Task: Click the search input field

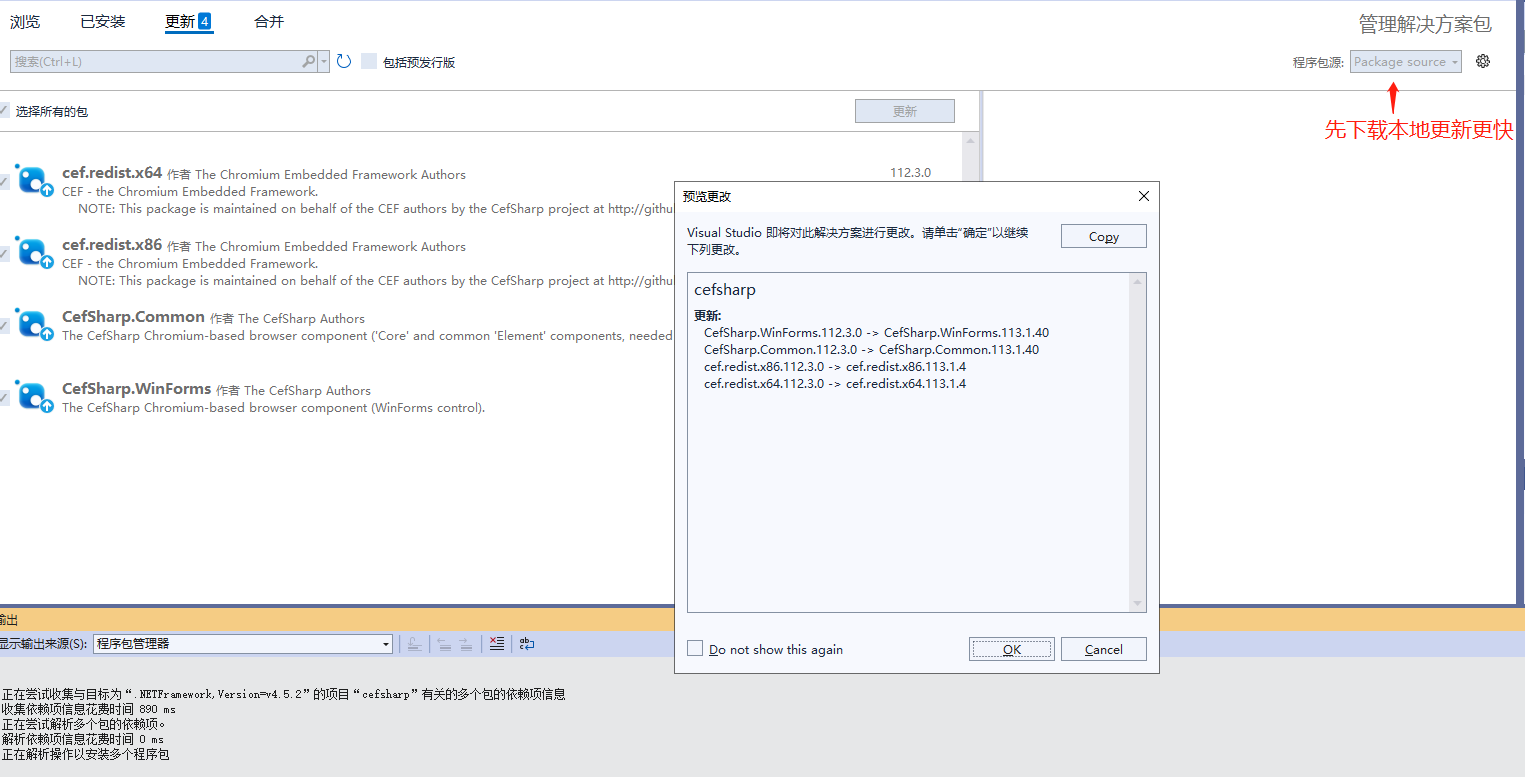Action: click(157, 61)
